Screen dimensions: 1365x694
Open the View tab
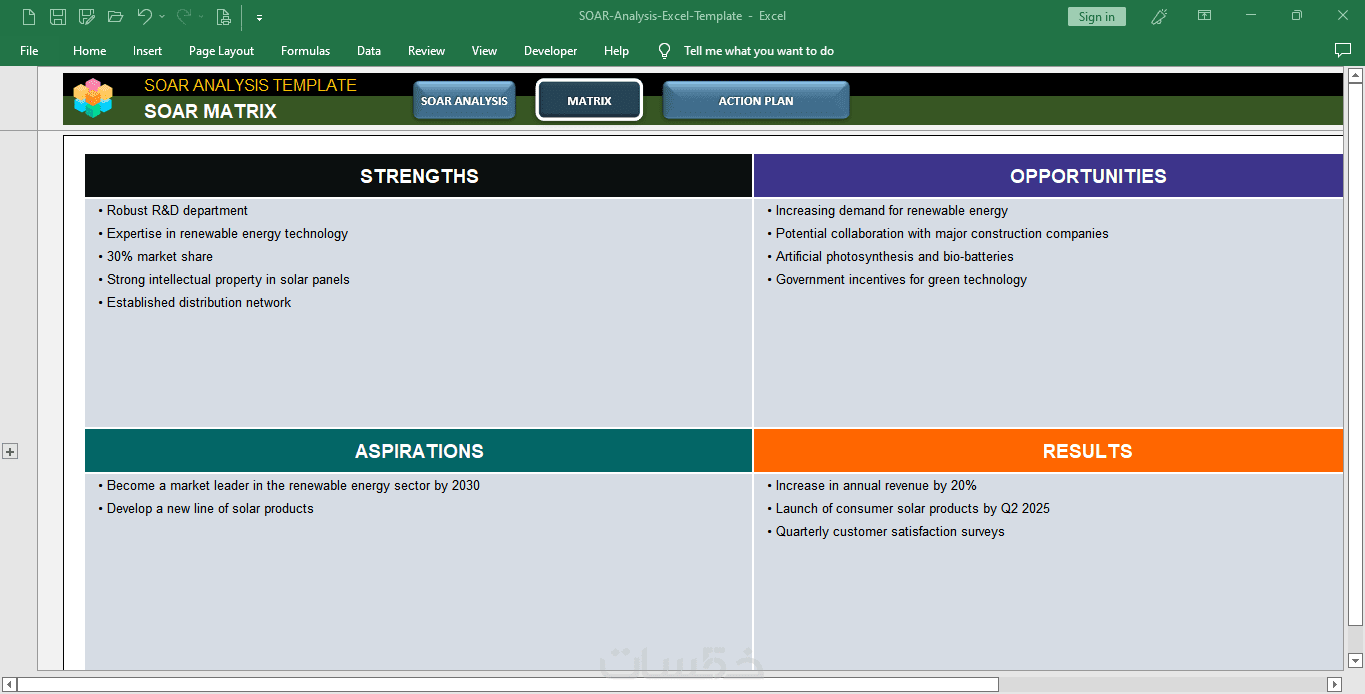(484, 50)
